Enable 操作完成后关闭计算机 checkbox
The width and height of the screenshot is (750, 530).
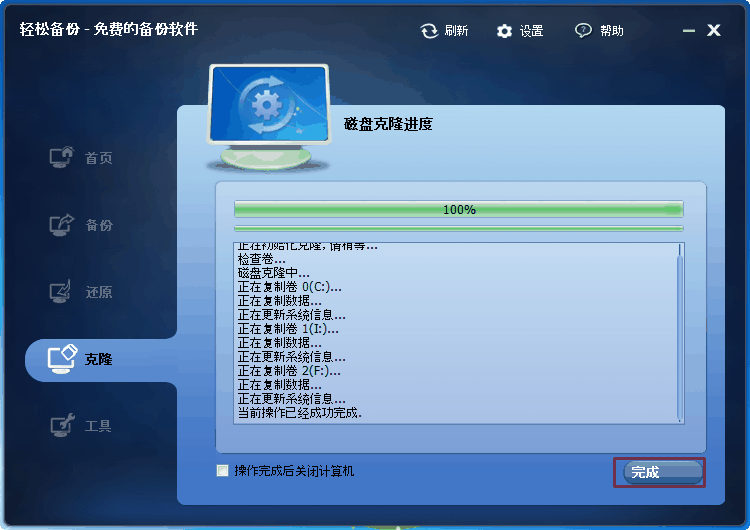222,471
